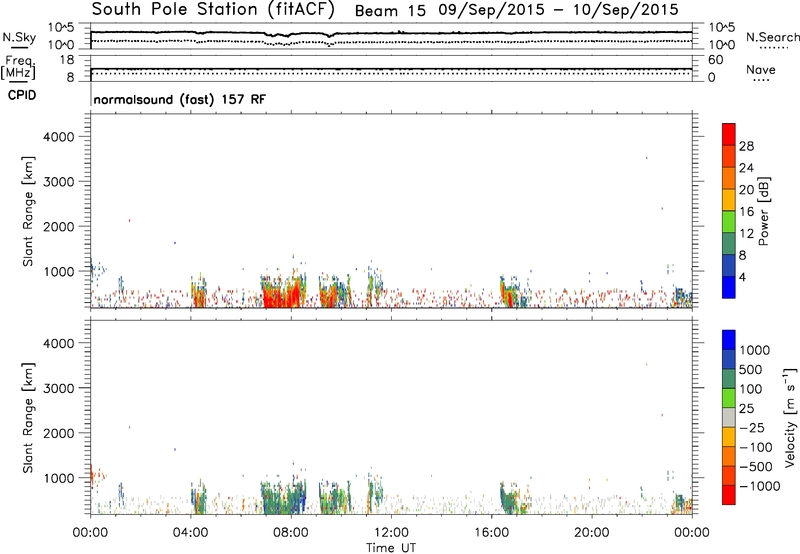The image size is (800, 554).
Task: Click the '16:00' time axis label
Action: click(491, 533)
